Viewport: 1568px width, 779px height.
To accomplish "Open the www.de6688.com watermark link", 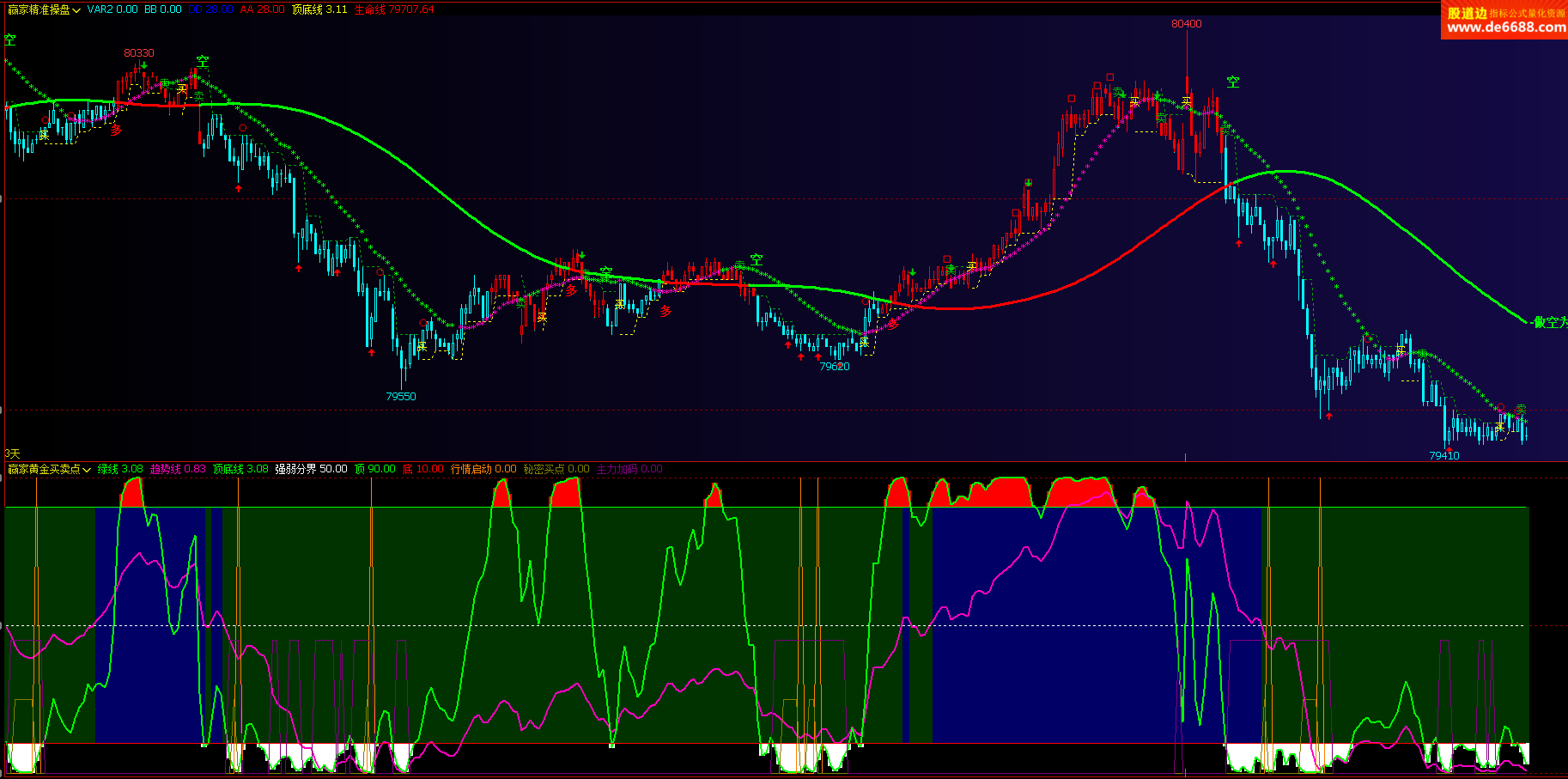I will tap(1504, 27).
